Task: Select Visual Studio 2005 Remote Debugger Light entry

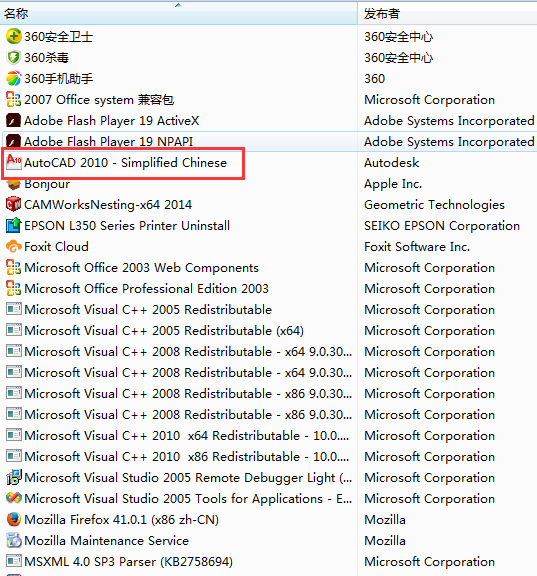Action: tap(188, 478)
